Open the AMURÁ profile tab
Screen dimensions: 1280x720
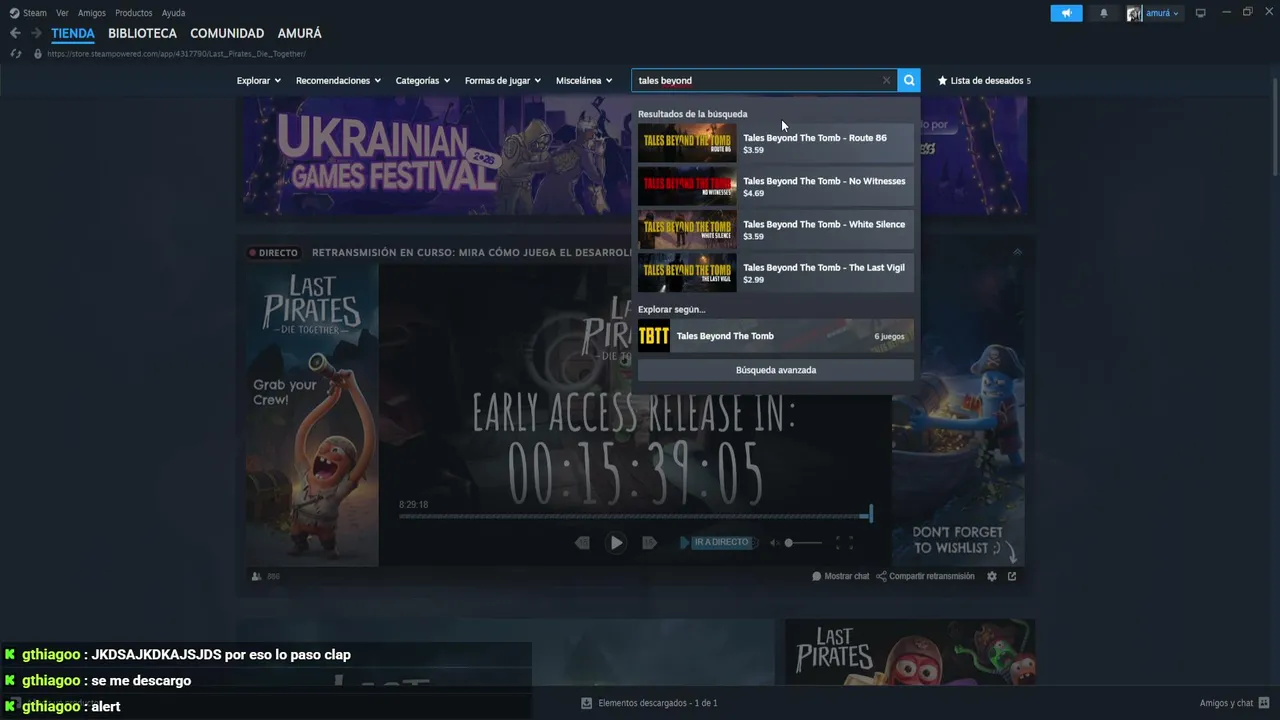tap(299, 33)
